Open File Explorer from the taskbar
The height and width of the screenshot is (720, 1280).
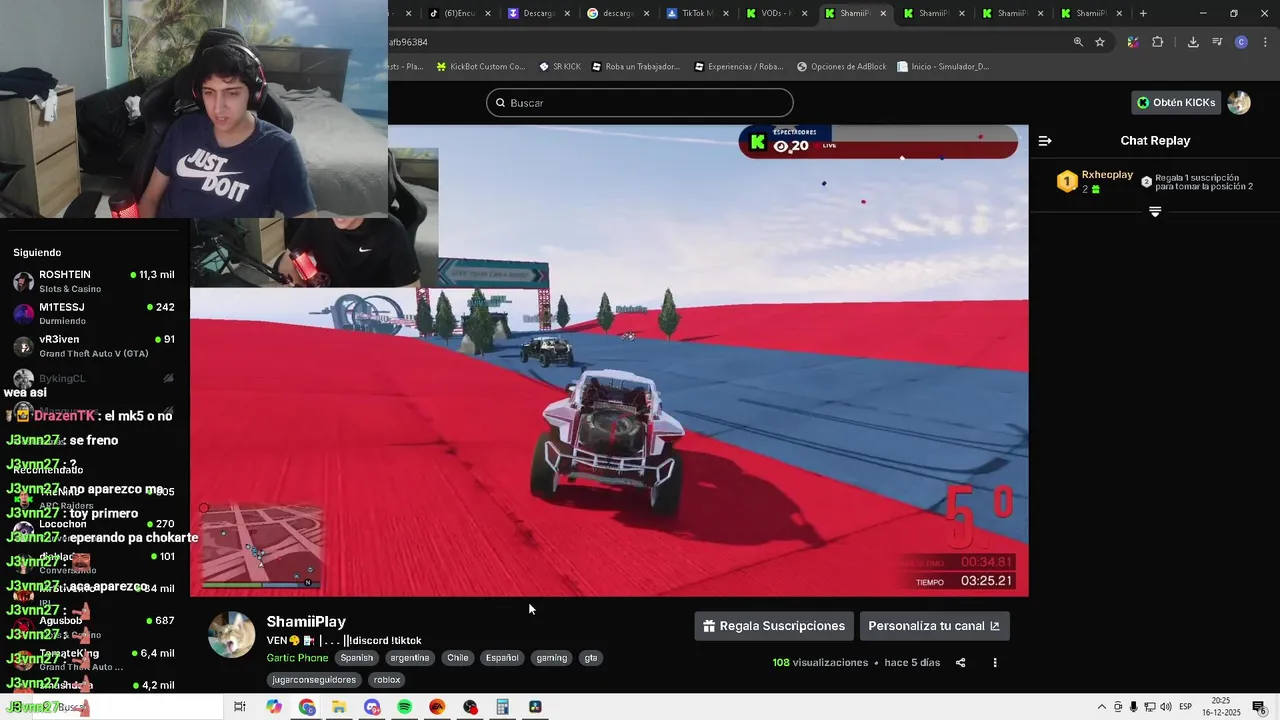click(339, 707)
